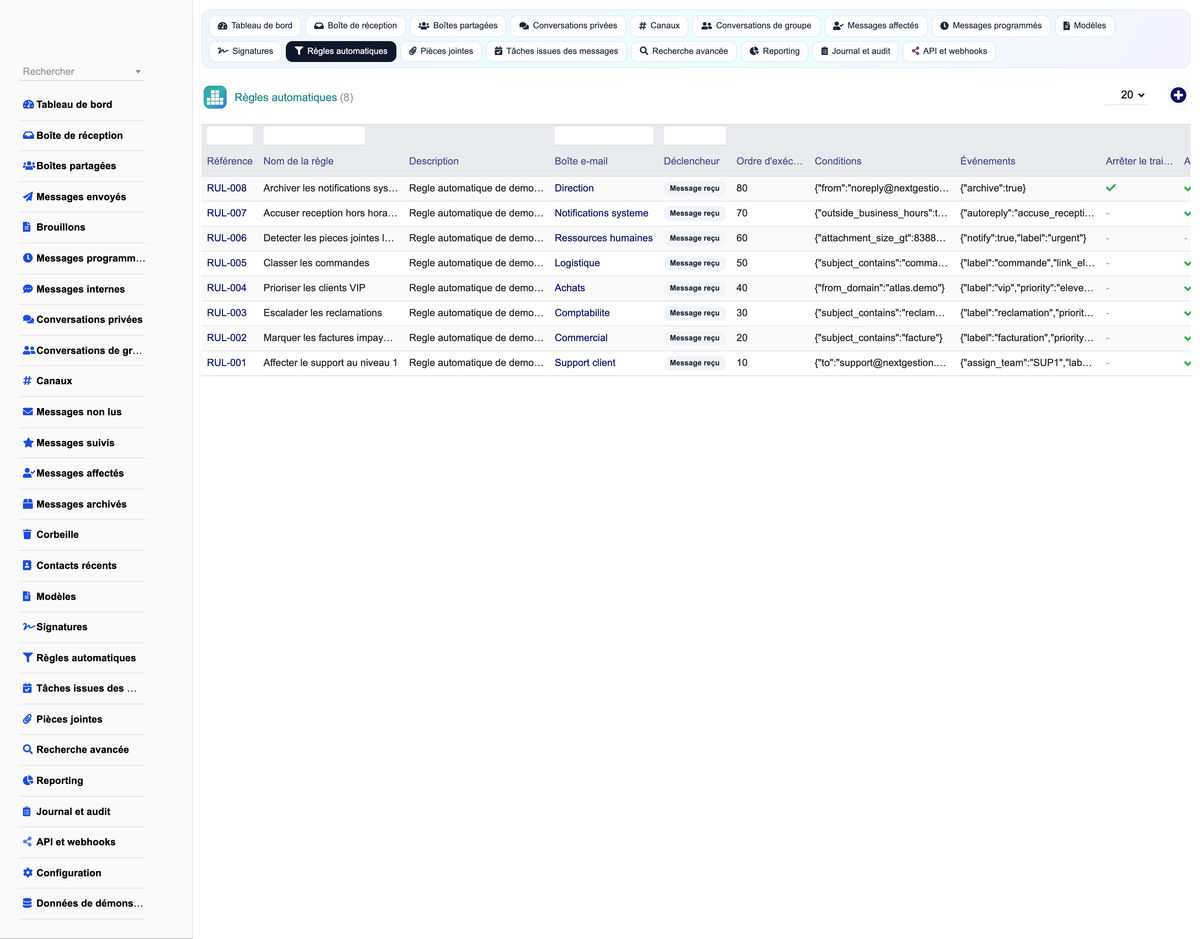Sort by the Conditions column header
The image size is (1200, 939).
[x=838, y=161]
